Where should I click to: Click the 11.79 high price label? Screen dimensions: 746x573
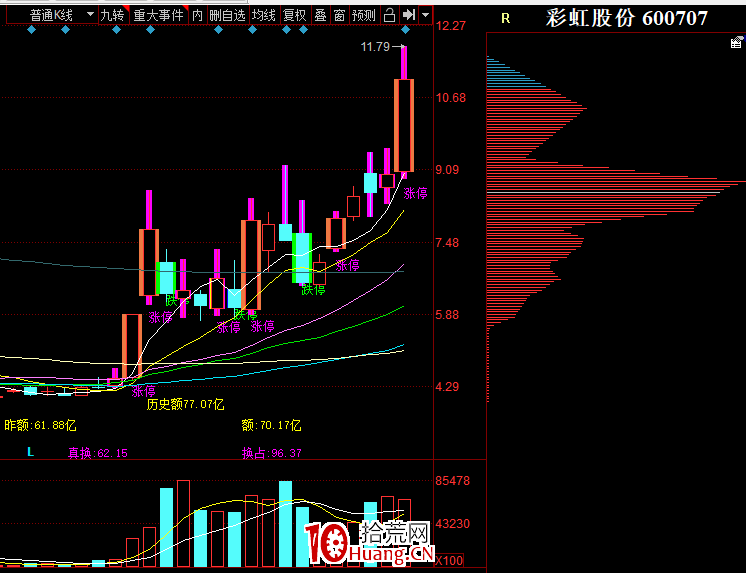coord(375,47)
